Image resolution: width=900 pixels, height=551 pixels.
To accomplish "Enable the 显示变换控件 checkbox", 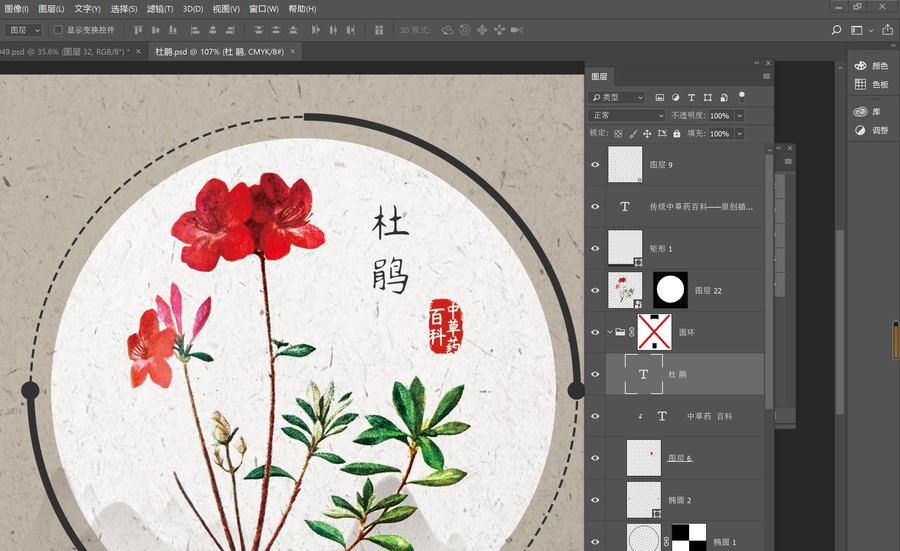I will click(x=58, y=30).
